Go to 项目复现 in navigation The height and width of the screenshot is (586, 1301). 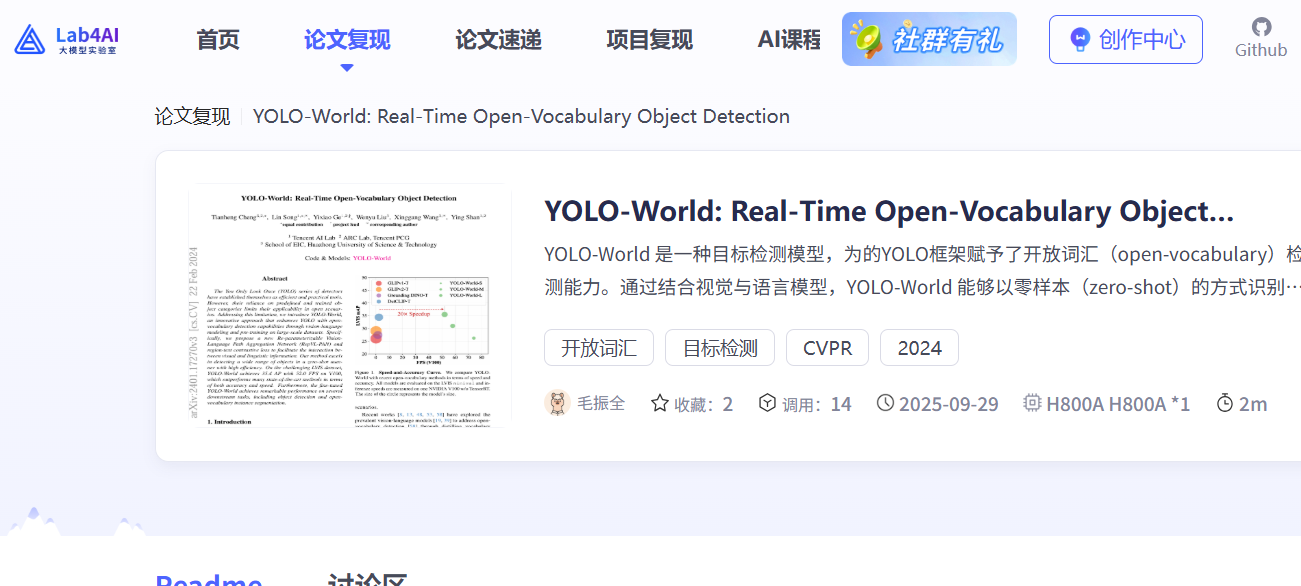649,40
